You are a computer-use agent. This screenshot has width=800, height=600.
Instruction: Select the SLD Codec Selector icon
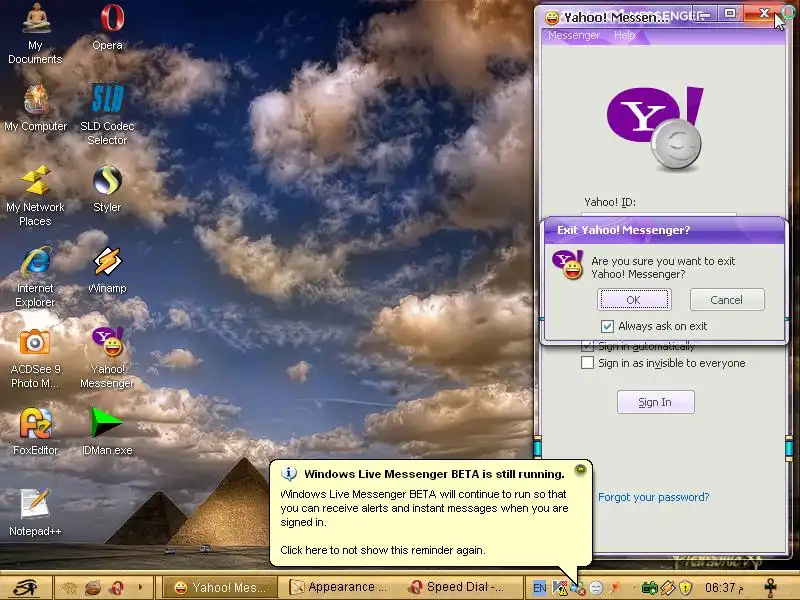(107, 114)
